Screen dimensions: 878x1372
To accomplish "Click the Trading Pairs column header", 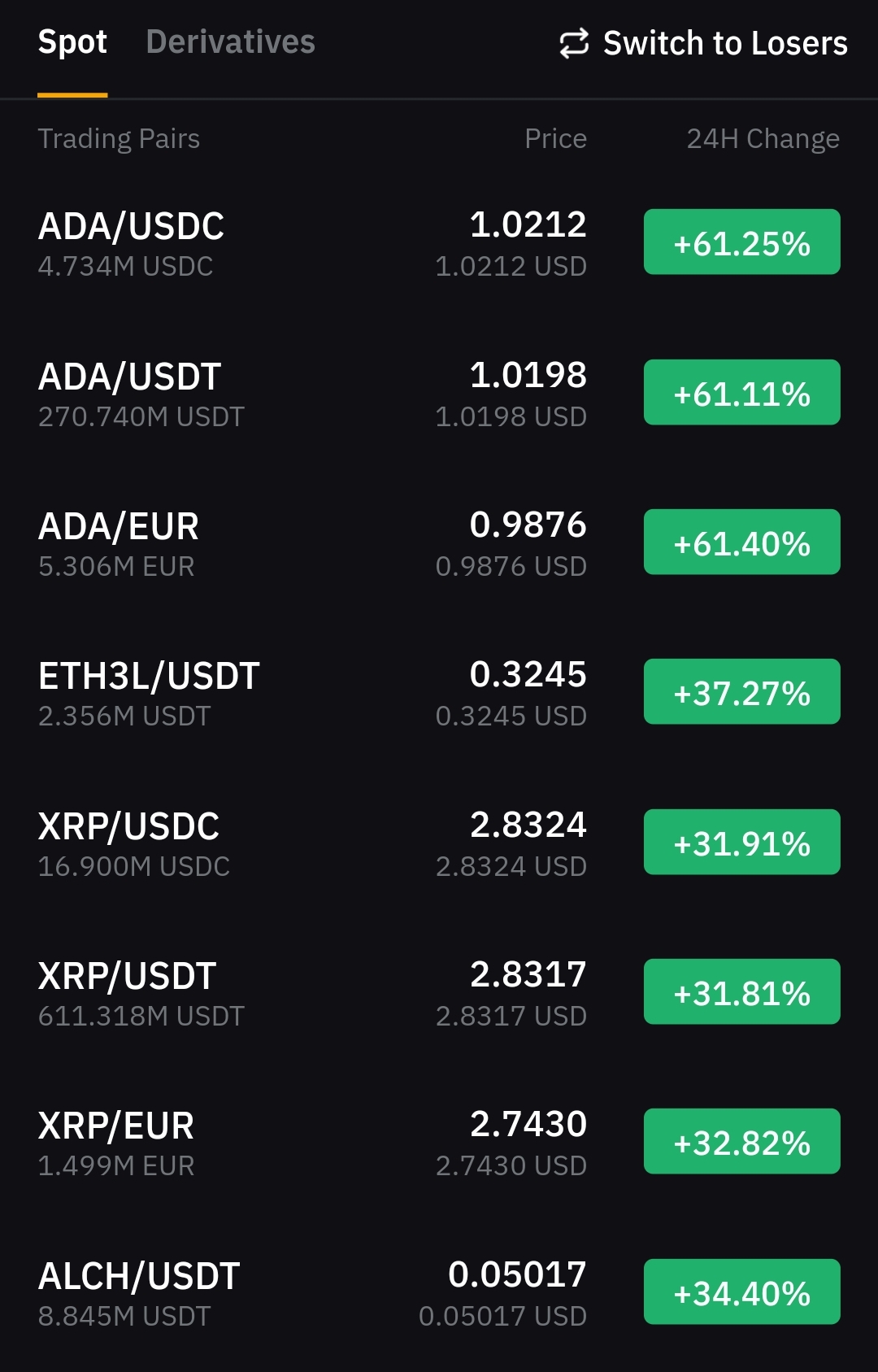I will click(x=119, y=139).
